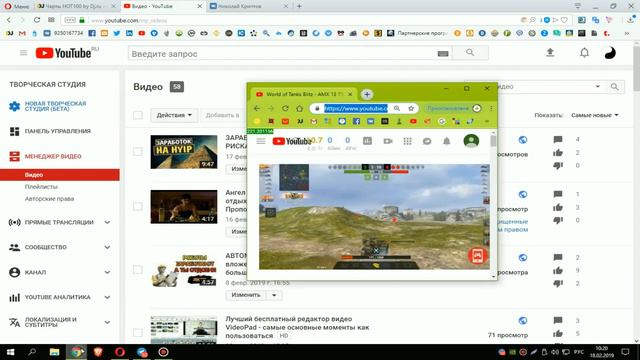Tick checkbox for the 4:17 video

pos(138,207)
